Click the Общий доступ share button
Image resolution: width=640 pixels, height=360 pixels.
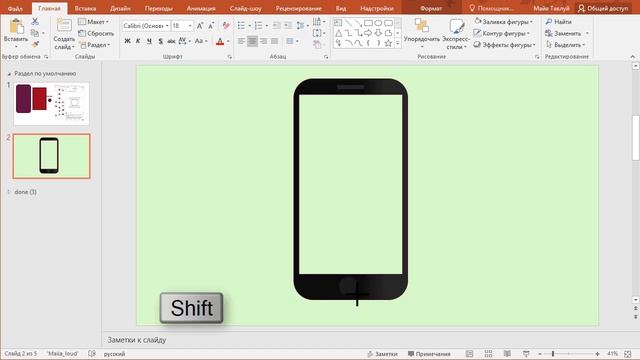coord(603,8)
